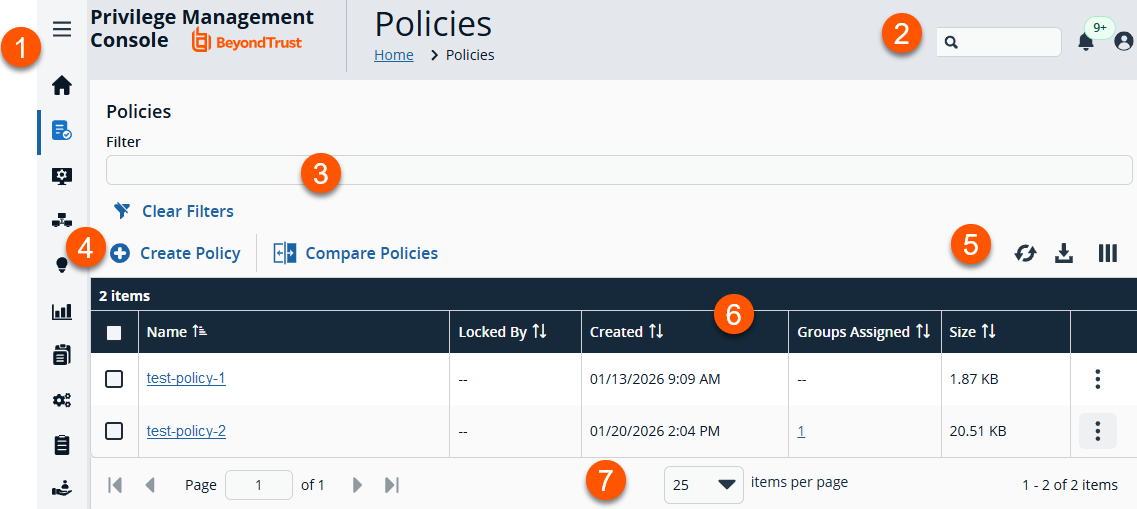Open the test-policy-2 link

[x=186, y=431]
